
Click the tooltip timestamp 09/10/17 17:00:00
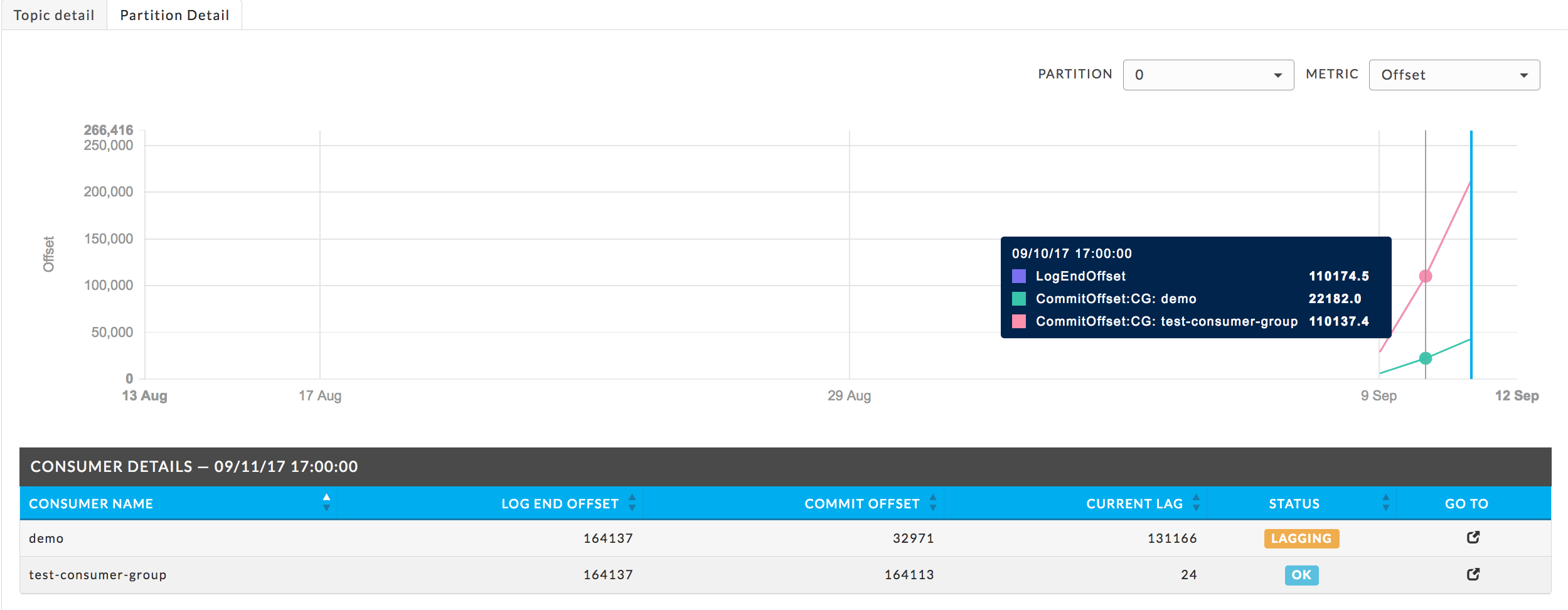point(1072,254)
